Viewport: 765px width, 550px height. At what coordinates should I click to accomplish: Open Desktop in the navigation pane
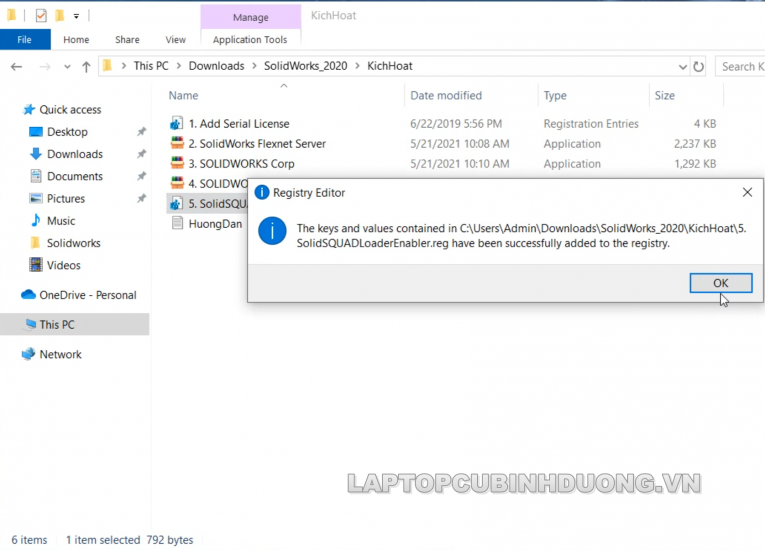click(x=67, y=132)
